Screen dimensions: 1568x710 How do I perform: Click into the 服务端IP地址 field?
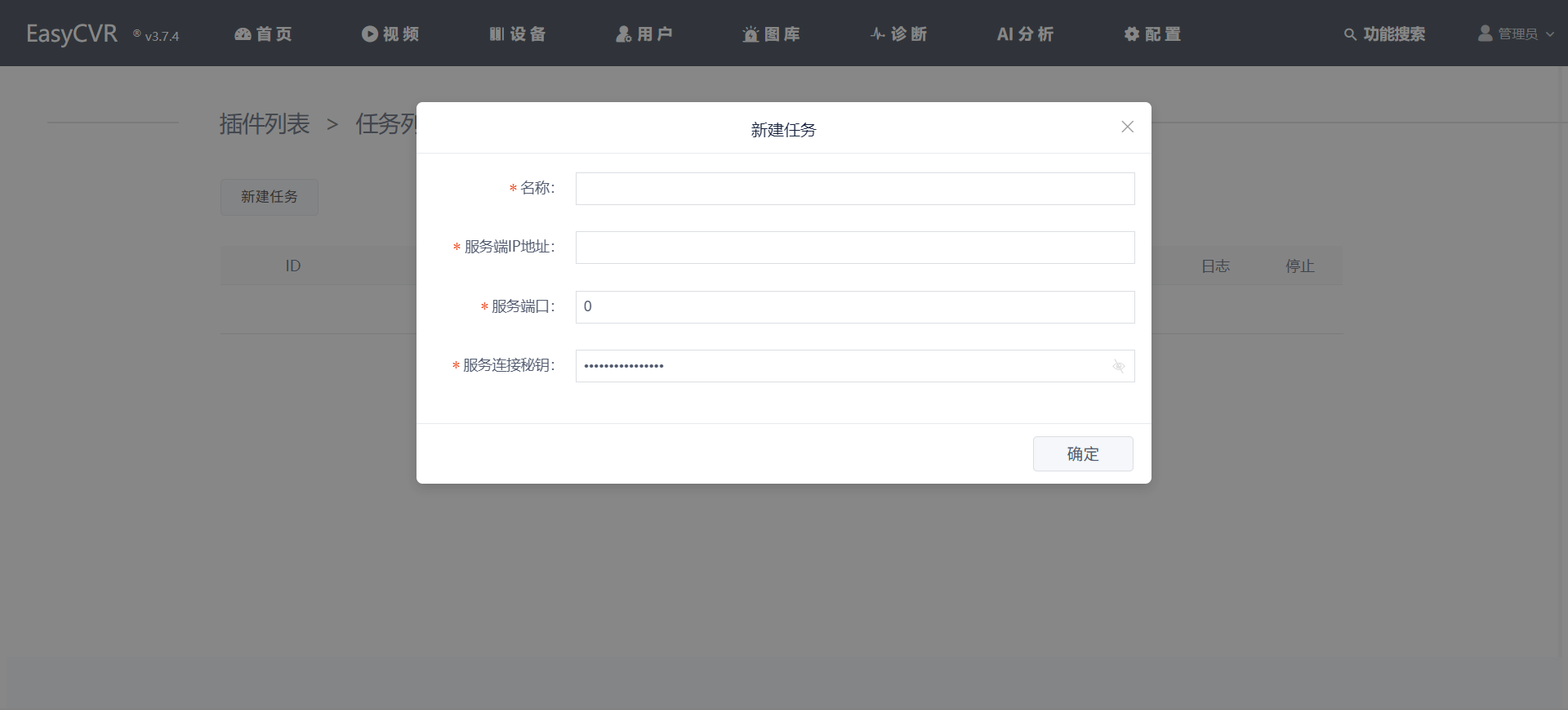coord(854,248)
